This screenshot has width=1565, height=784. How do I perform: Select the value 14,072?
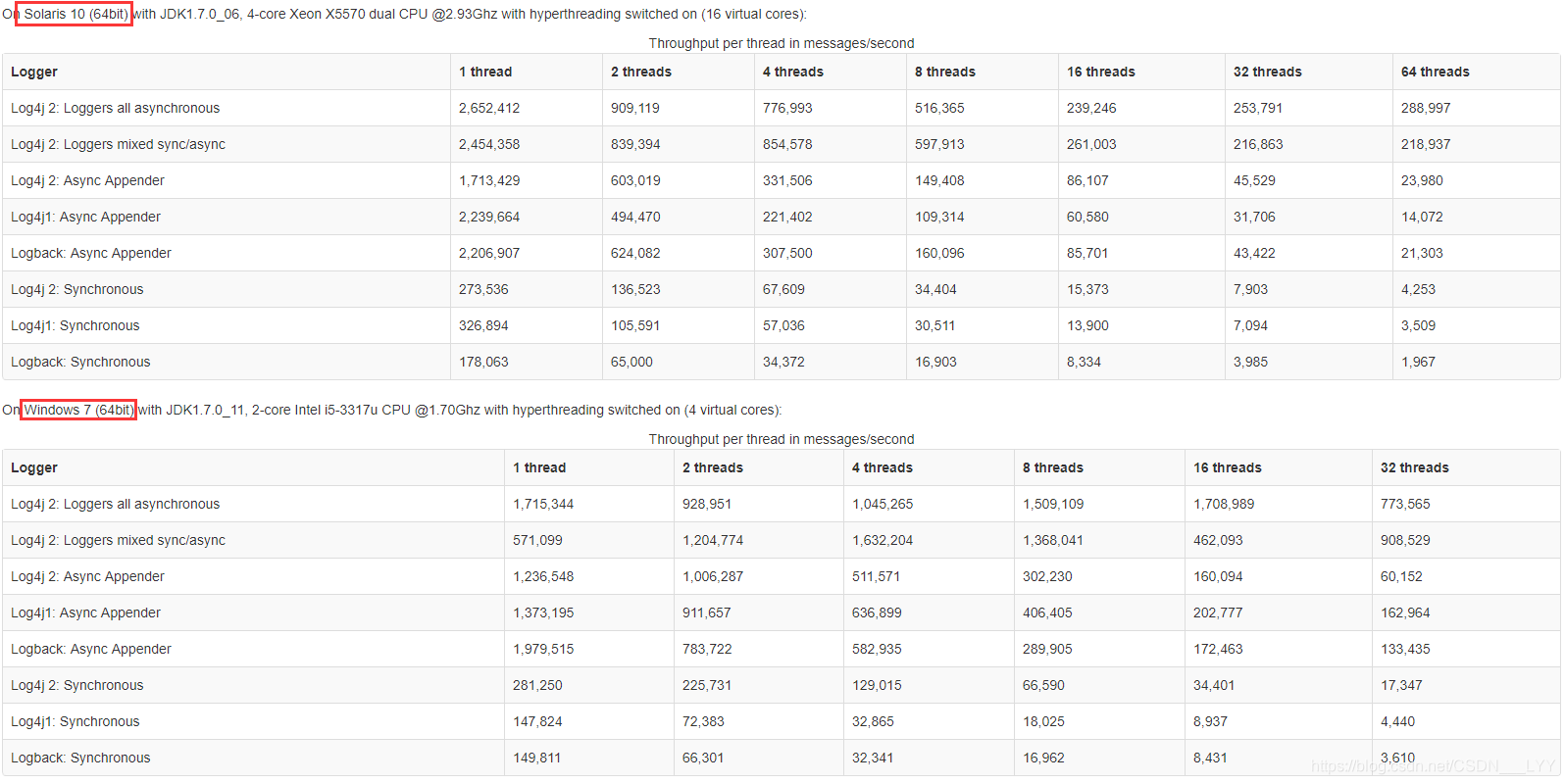pyautogui.click(x=1422, y=217)
